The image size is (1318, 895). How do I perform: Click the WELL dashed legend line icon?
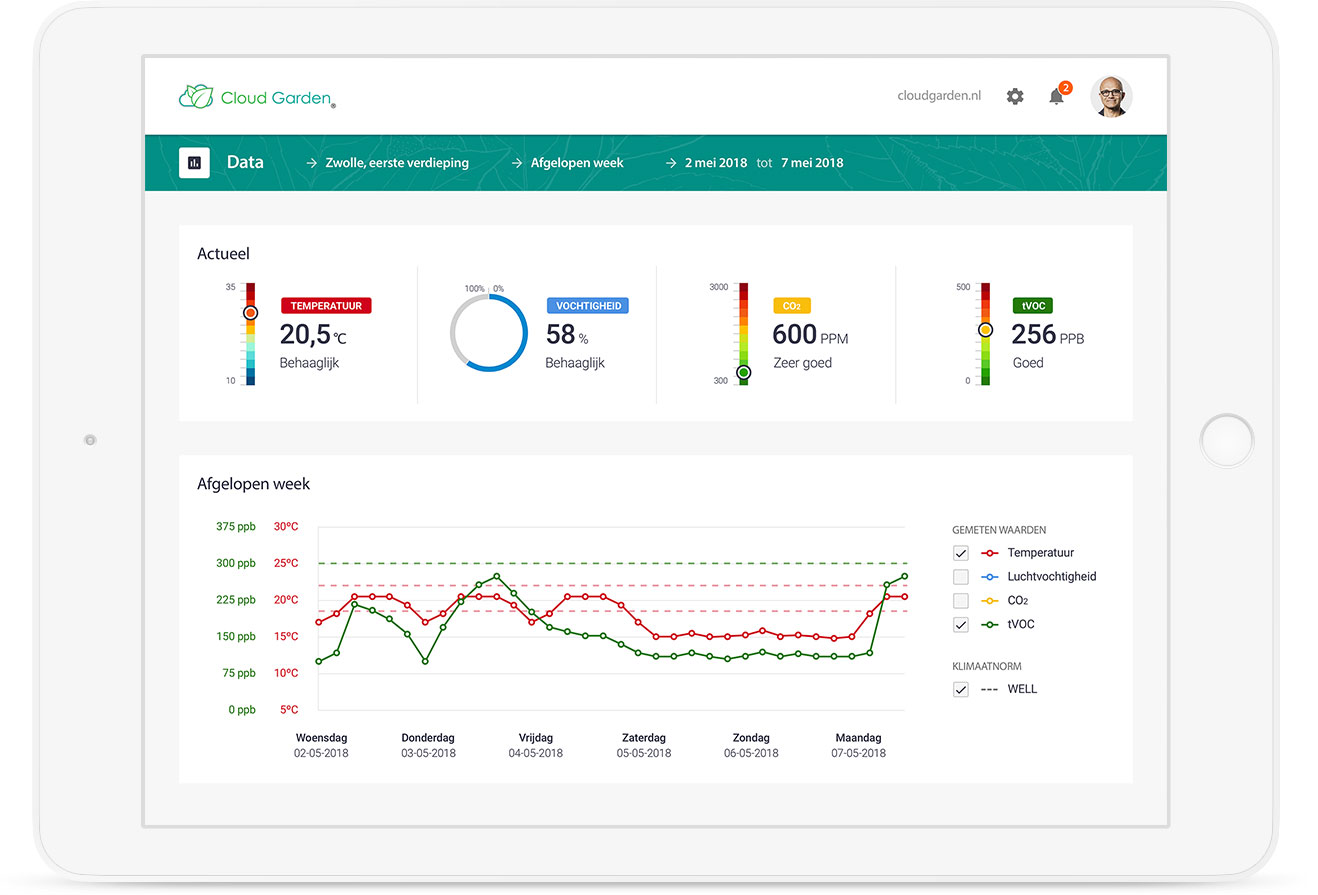coord(990,689)
